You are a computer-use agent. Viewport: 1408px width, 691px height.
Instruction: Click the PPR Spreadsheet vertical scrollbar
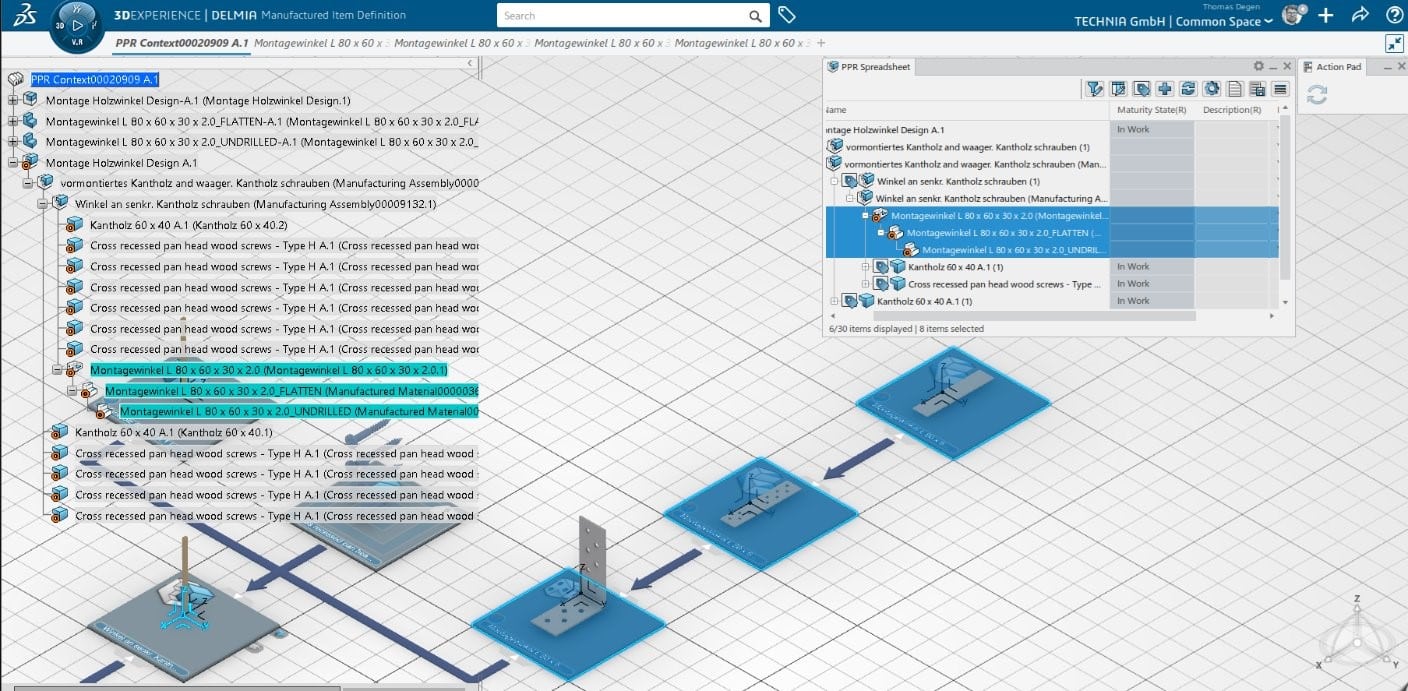[1286, 200]
